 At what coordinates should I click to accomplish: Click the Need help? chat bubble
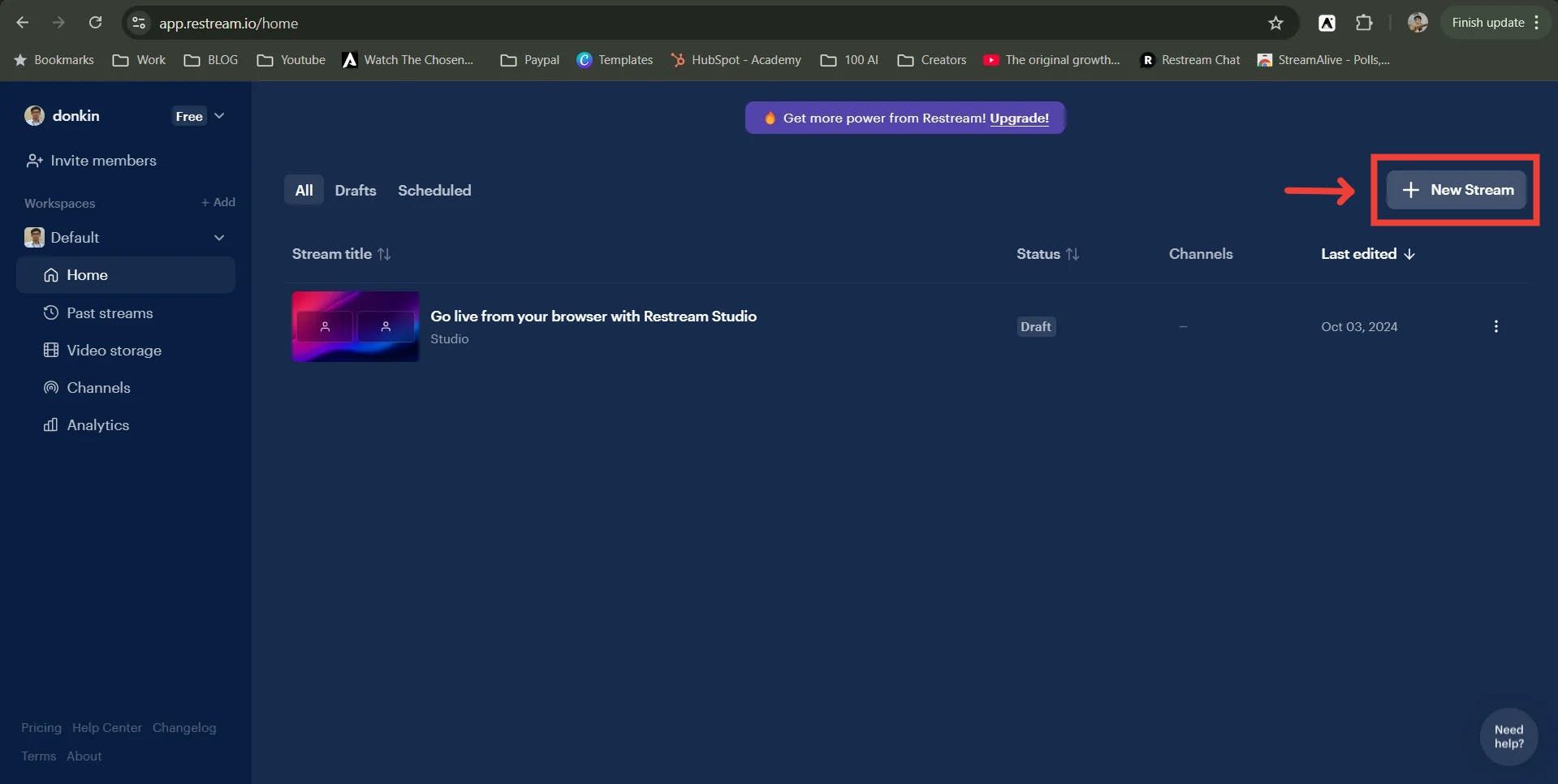[1508, 737]
